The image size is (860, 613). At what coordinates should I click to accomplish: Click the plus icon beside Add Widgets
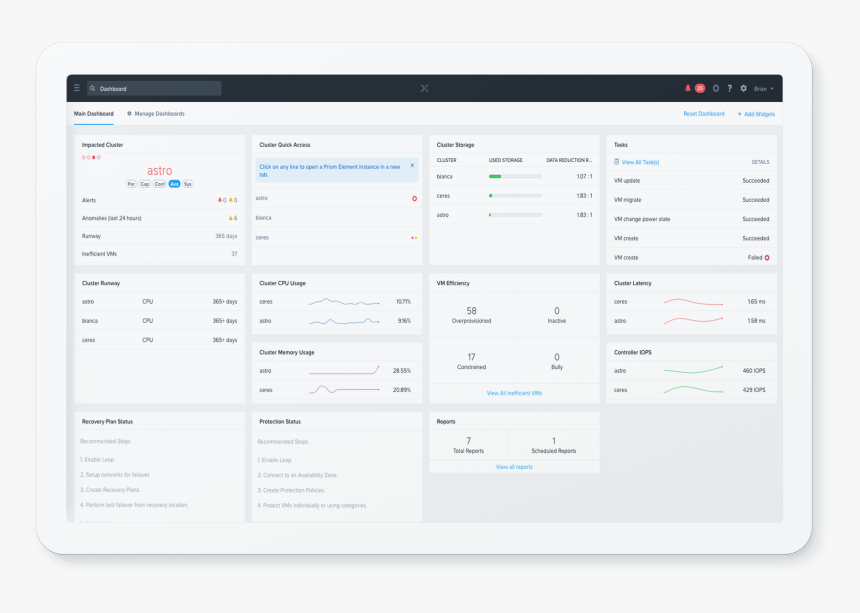coord(739,114)
